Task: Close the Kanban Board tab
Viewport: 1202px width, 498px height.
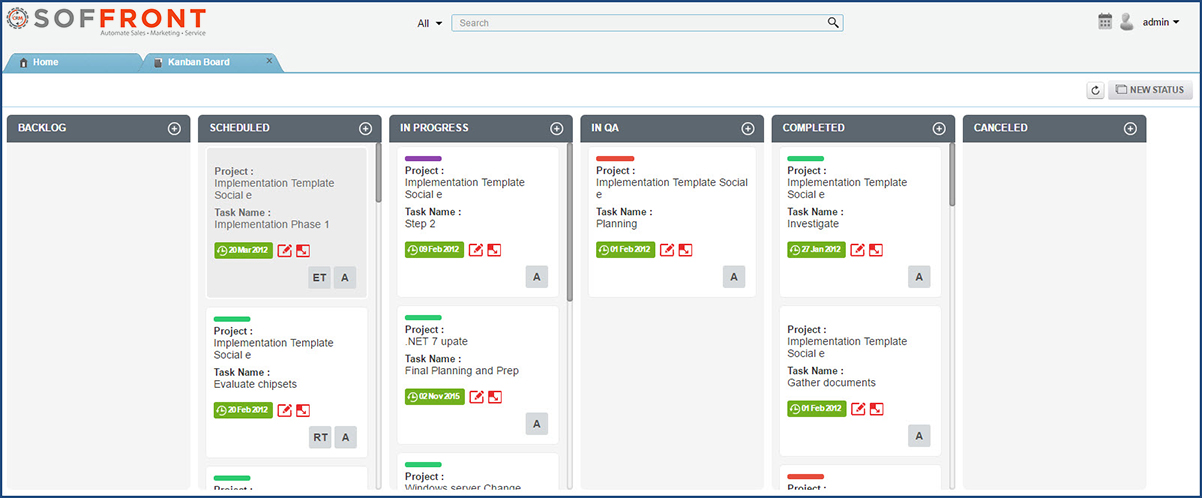Action: tap(269, 60)
